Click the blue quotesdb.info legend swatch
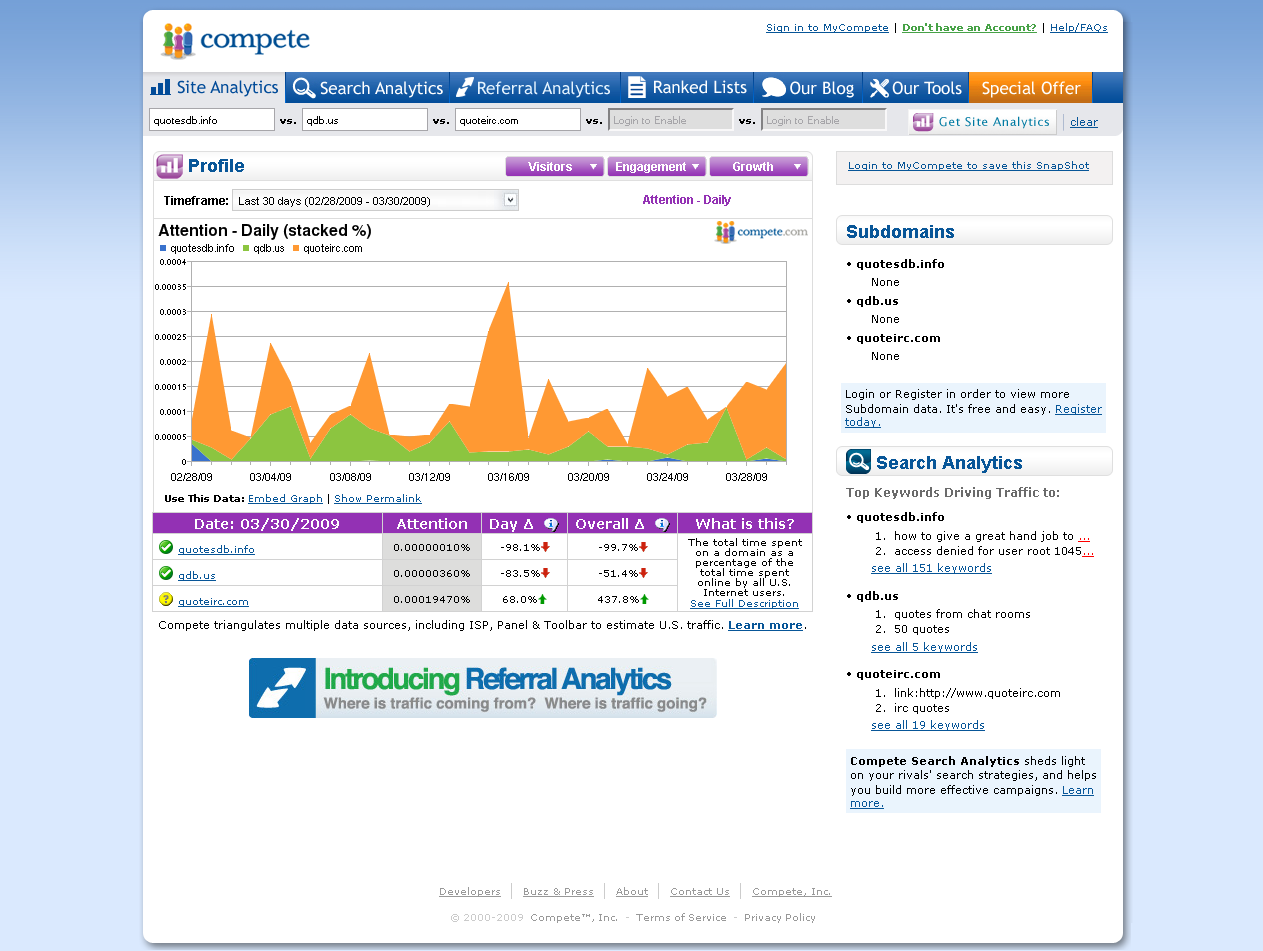 coord(163,249)
